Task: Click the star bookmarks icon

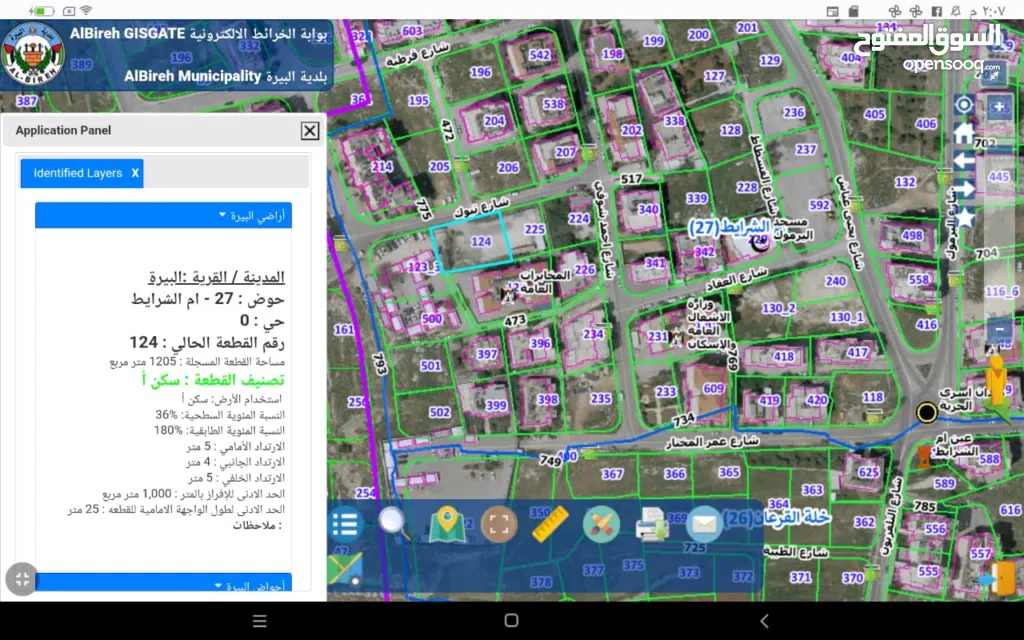Action: pos(964,217)
